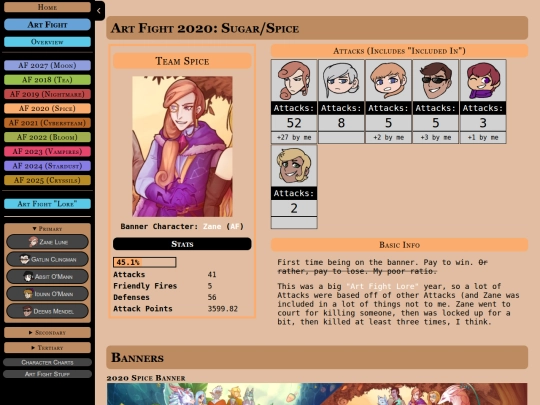Image resolution: width=540 pixels, height=405 pixels.
Task: Follow the "Art Fight Lore" link in Basic Info
Action: 382,286
